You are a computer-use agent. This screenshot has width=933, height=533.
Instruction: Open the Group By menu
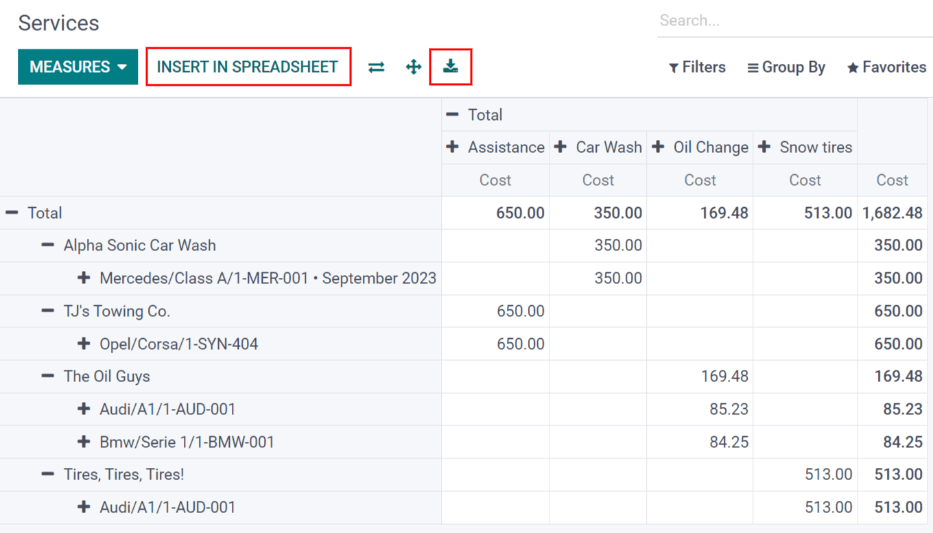[786, 67]
